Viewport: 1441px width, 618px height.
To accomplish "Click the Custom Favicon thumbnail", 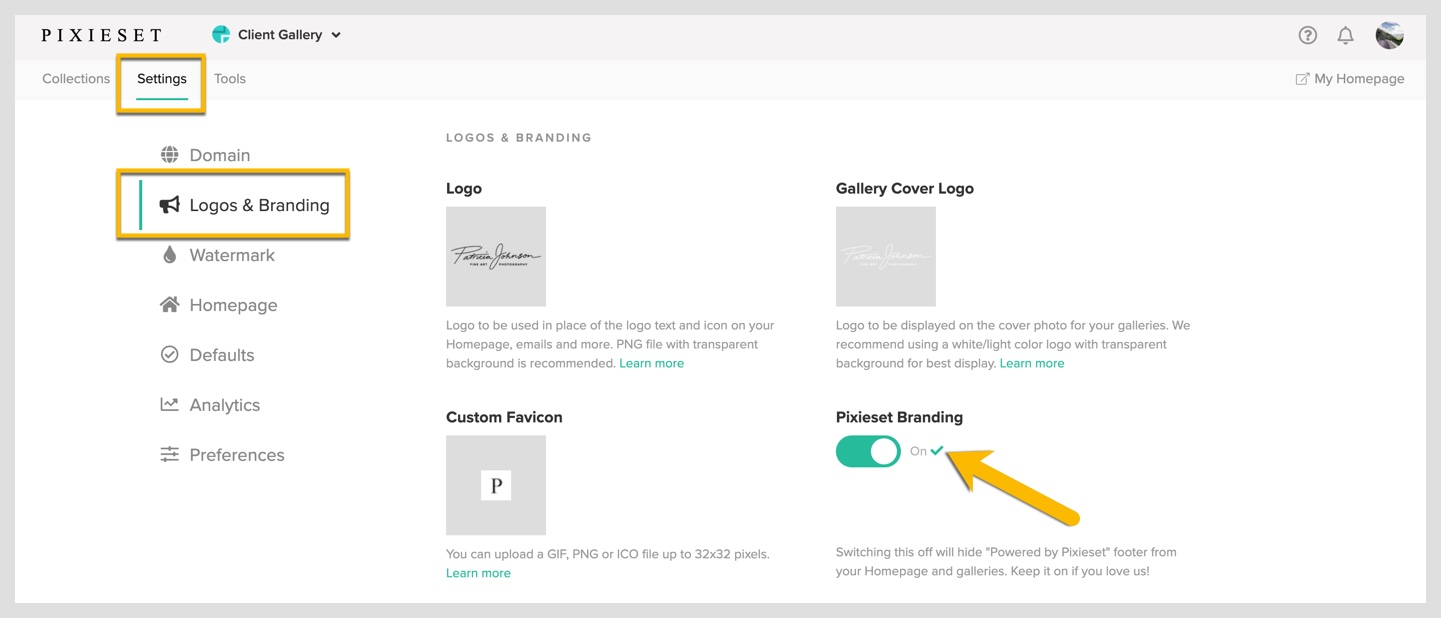I will 496,485.
